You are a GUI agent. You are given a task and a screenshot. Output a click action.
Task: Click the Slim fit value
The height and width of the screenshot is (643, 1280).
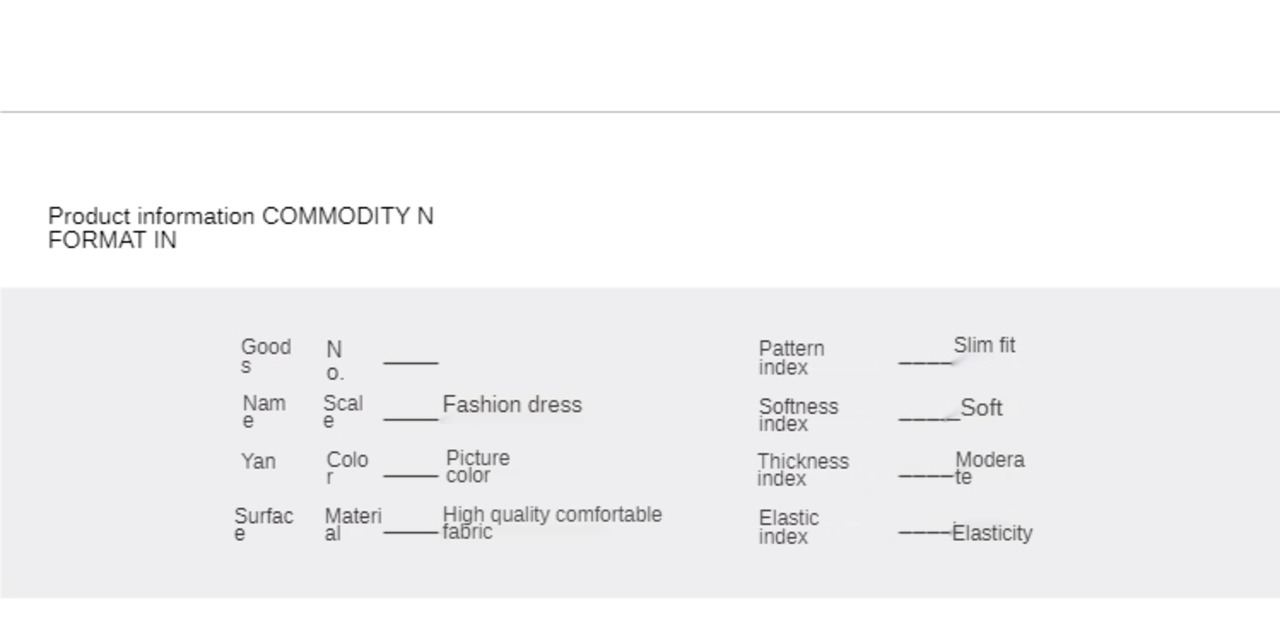click(x=984, y=346)
